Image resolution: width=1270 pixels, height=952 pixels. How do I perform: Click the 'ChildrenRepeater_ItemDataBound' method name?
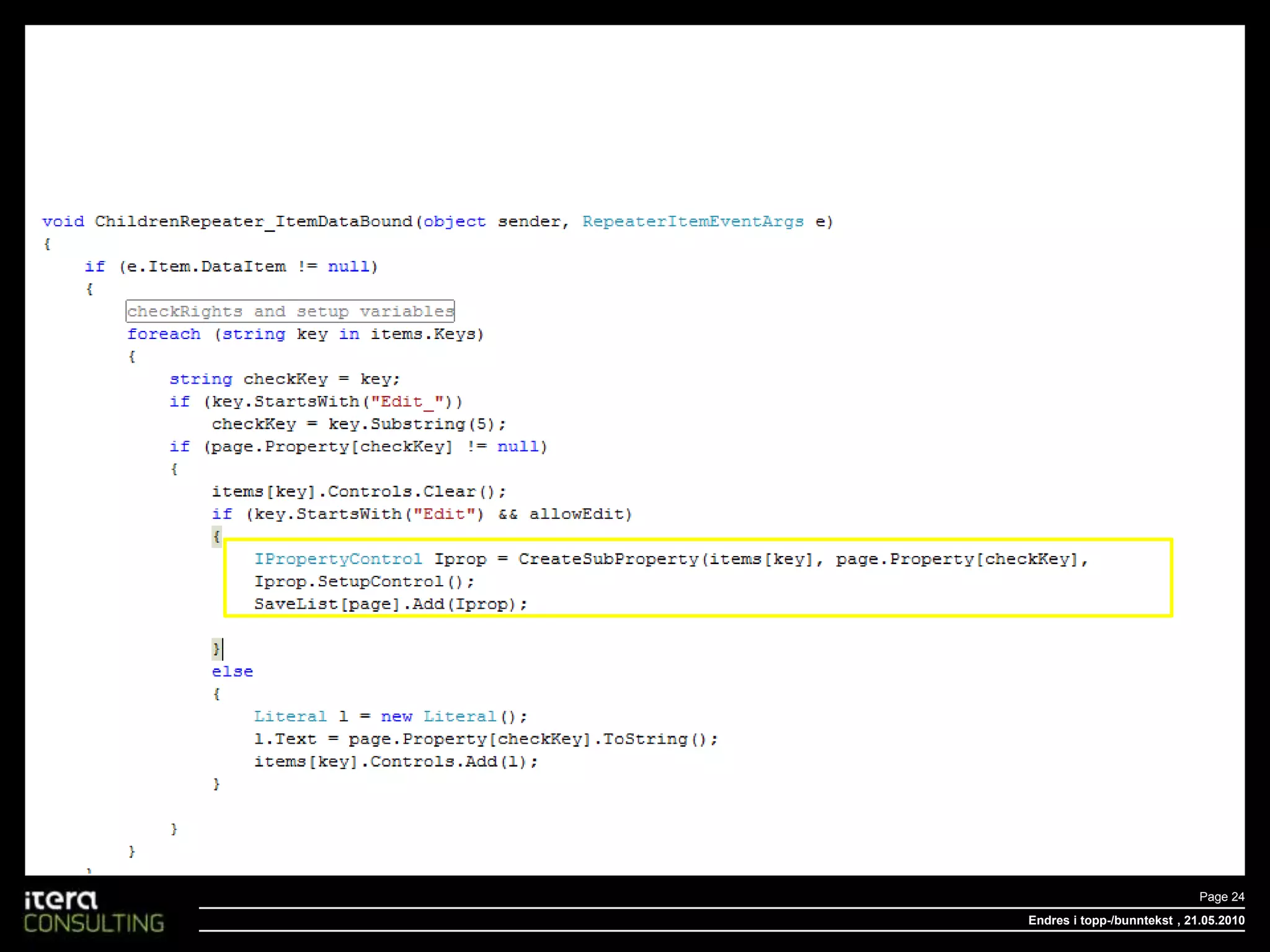click(x=253, y=222)
